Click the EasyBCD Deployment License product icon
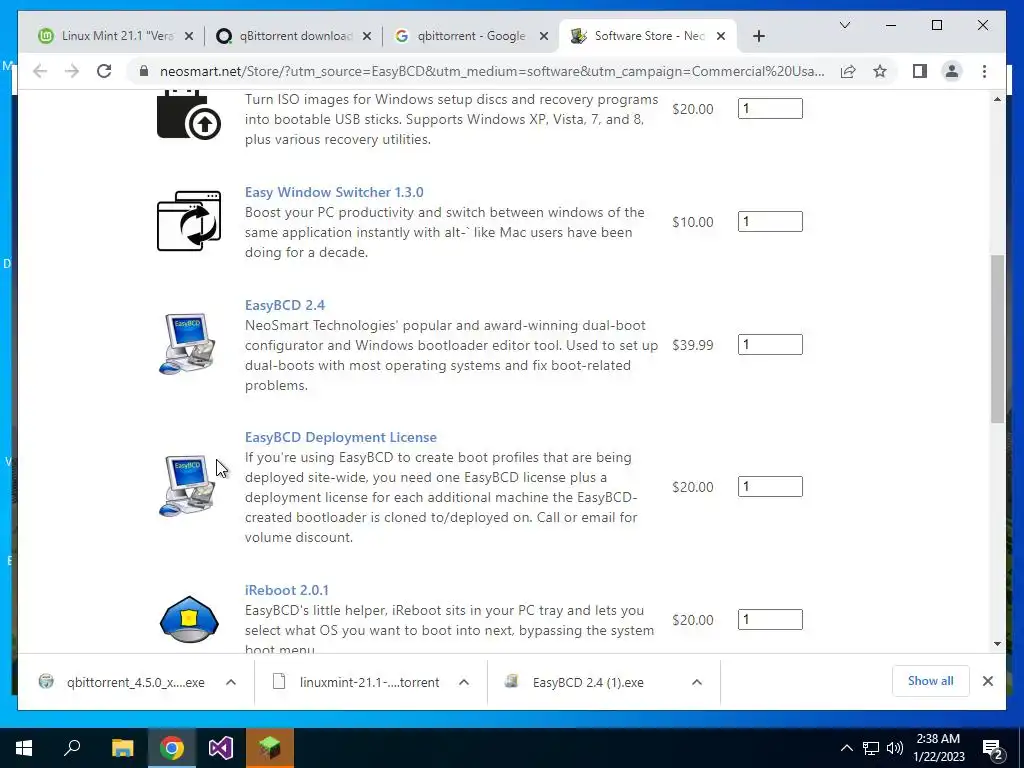 (187, 485)
